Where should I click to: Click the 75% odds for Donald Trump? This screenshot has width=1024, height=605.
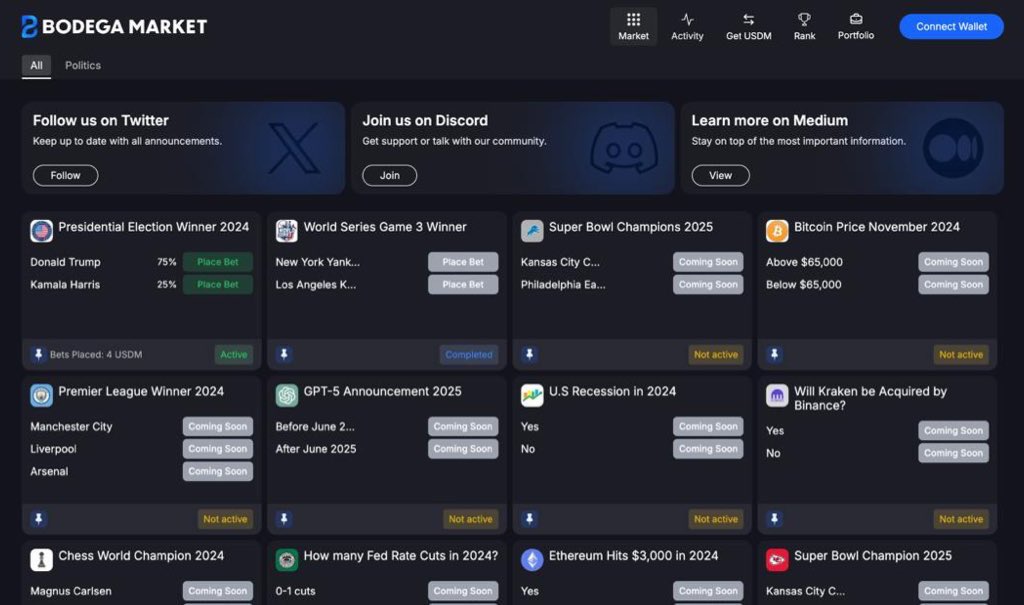167,262
